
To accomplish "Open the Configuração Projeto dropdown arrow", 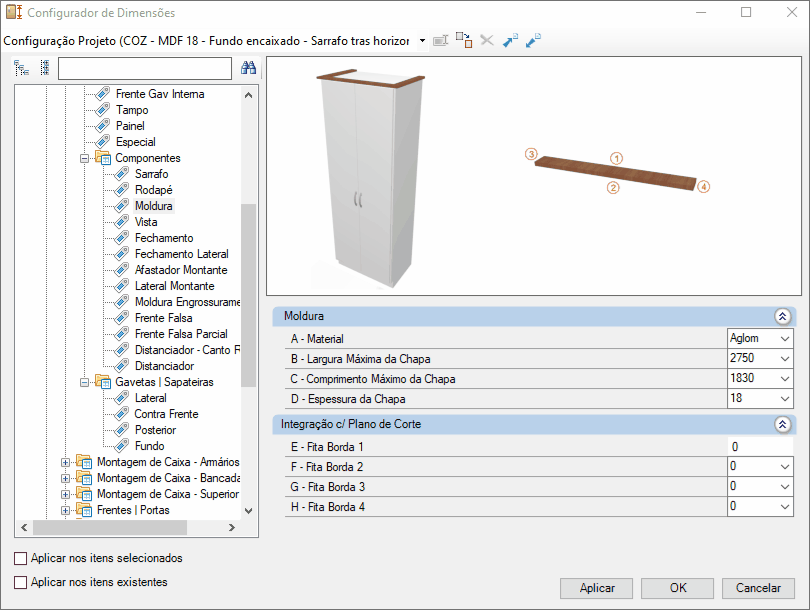I will point(422,40).
